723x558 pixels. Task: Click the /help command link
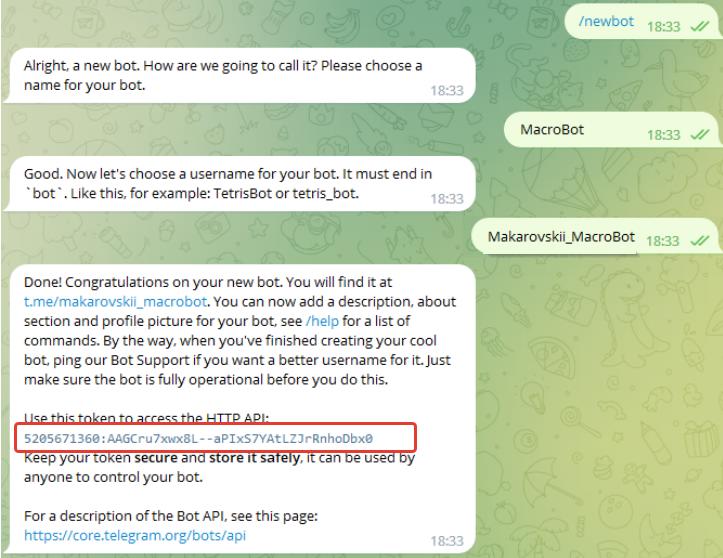coord(322,321)
